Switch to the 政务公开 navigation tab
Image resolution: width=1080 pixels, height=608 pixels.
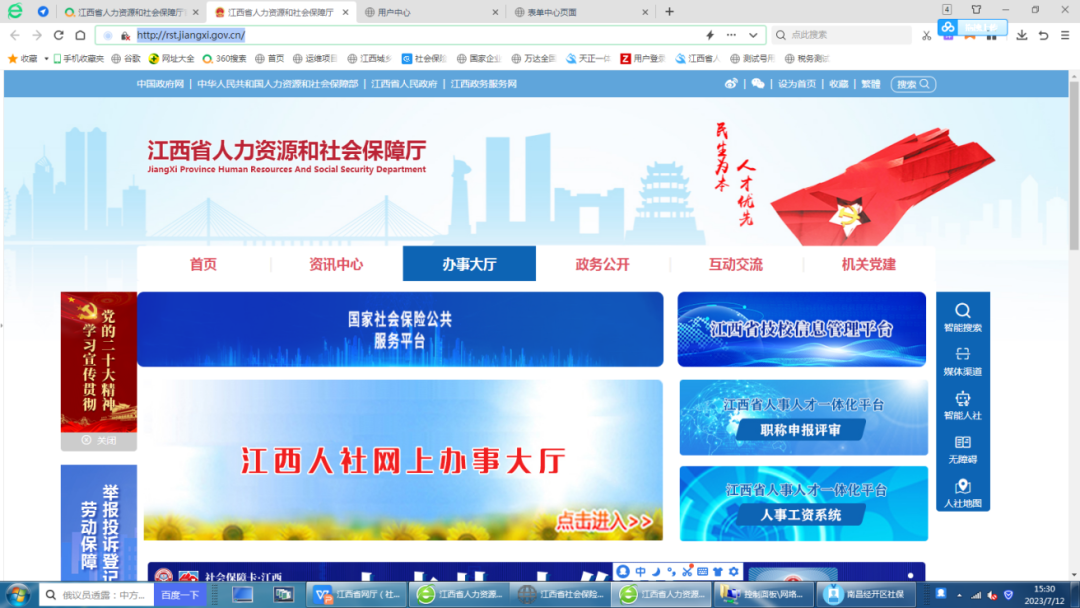tap(602, 263)
